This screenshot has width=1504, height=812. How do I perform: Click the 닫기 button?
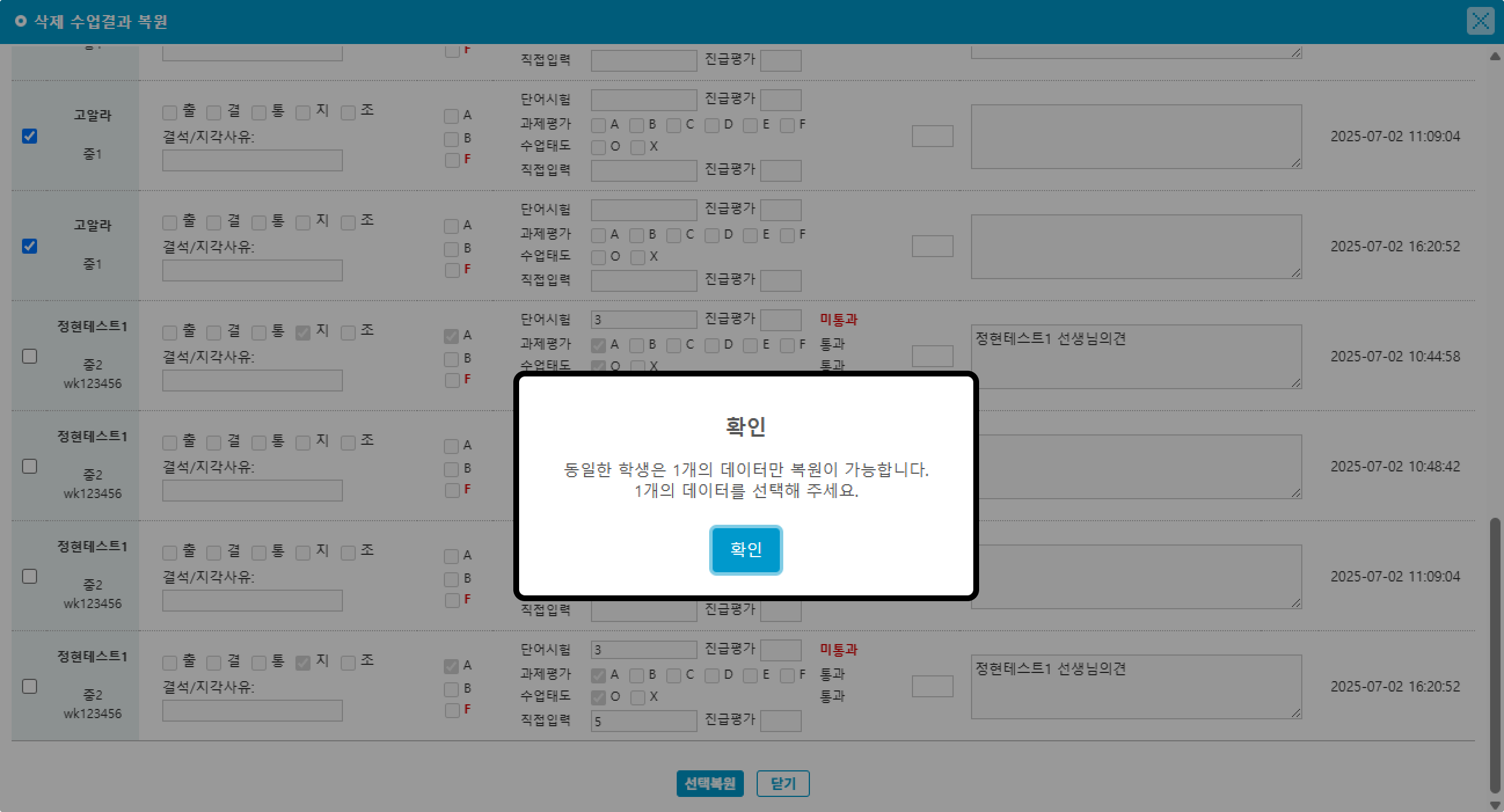pos(782,784)
